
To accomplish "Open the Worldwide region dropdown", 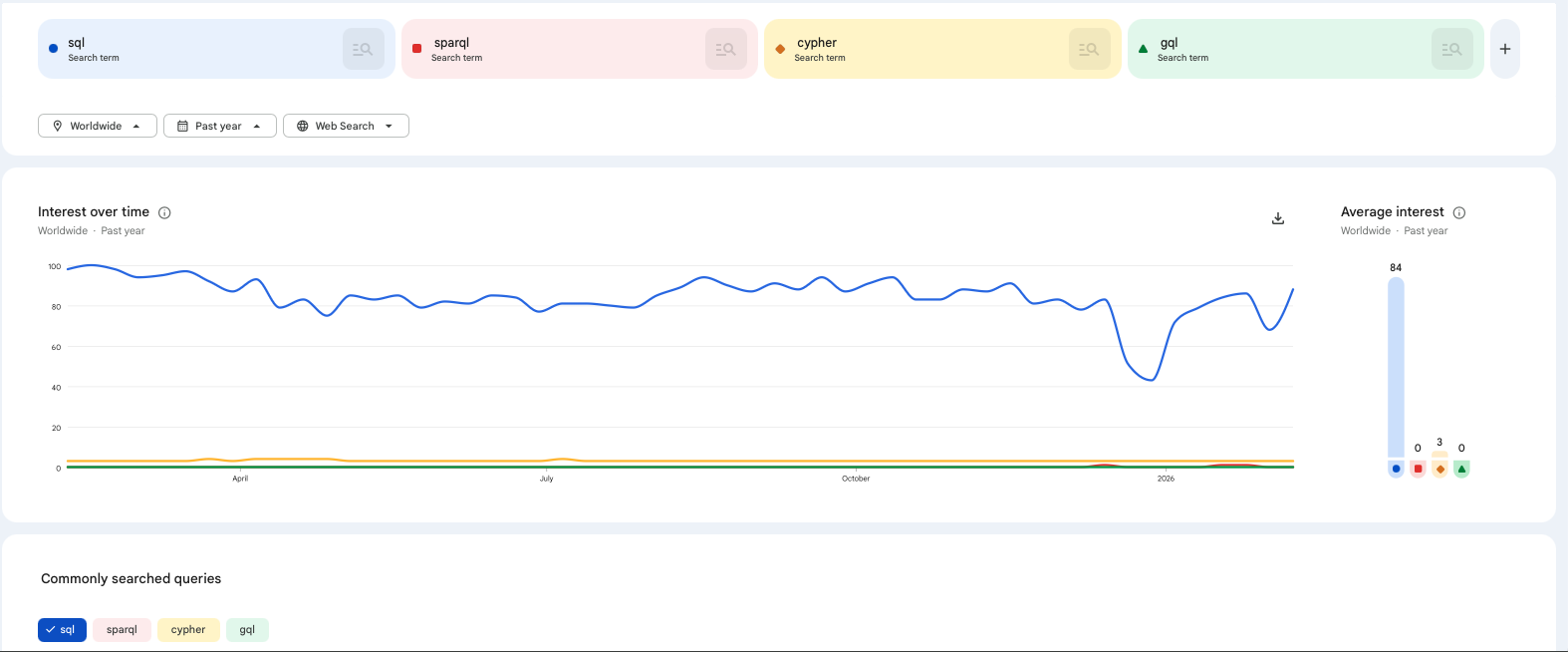I will pos(98,126).
